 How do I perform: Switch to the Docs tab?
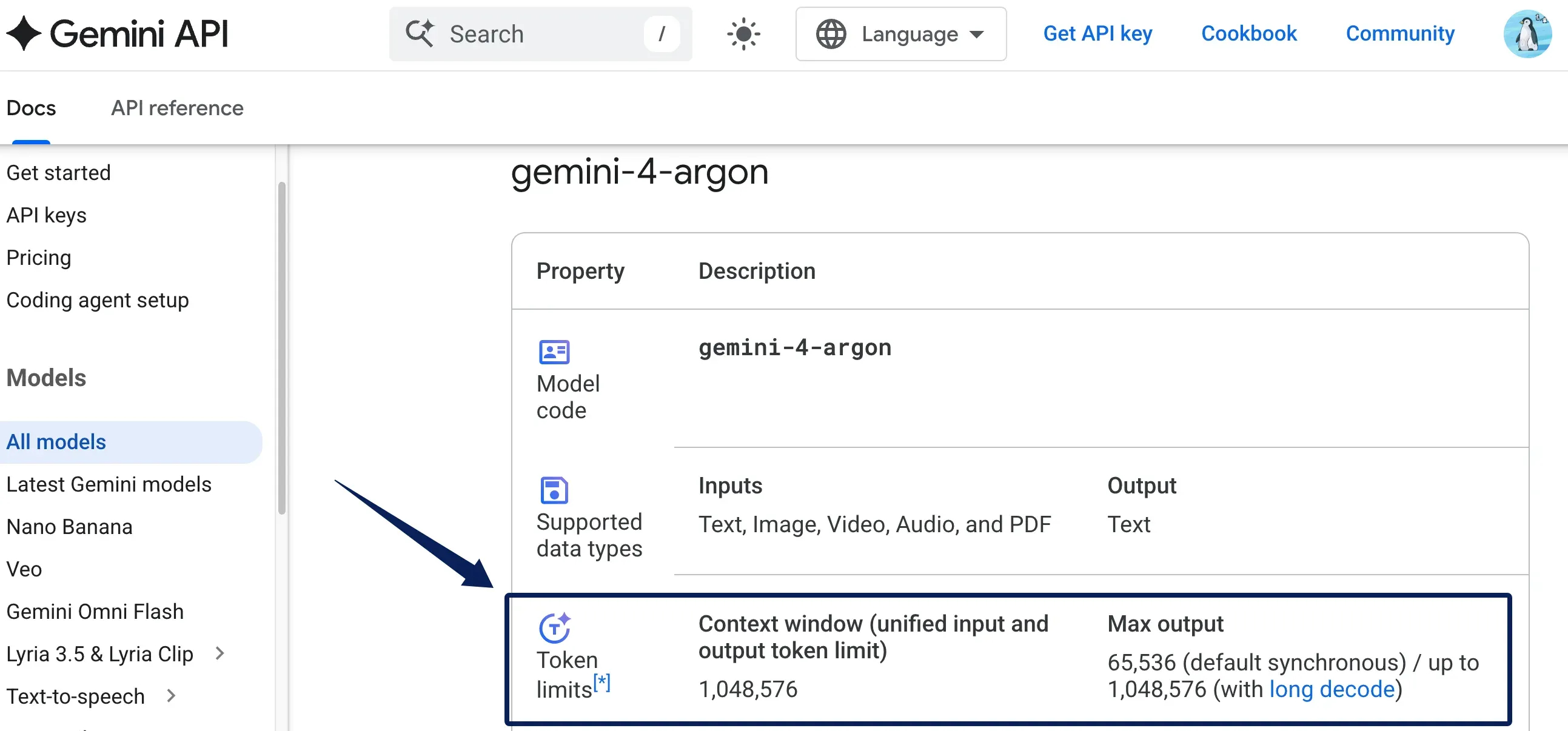click(x=31, y=108)
